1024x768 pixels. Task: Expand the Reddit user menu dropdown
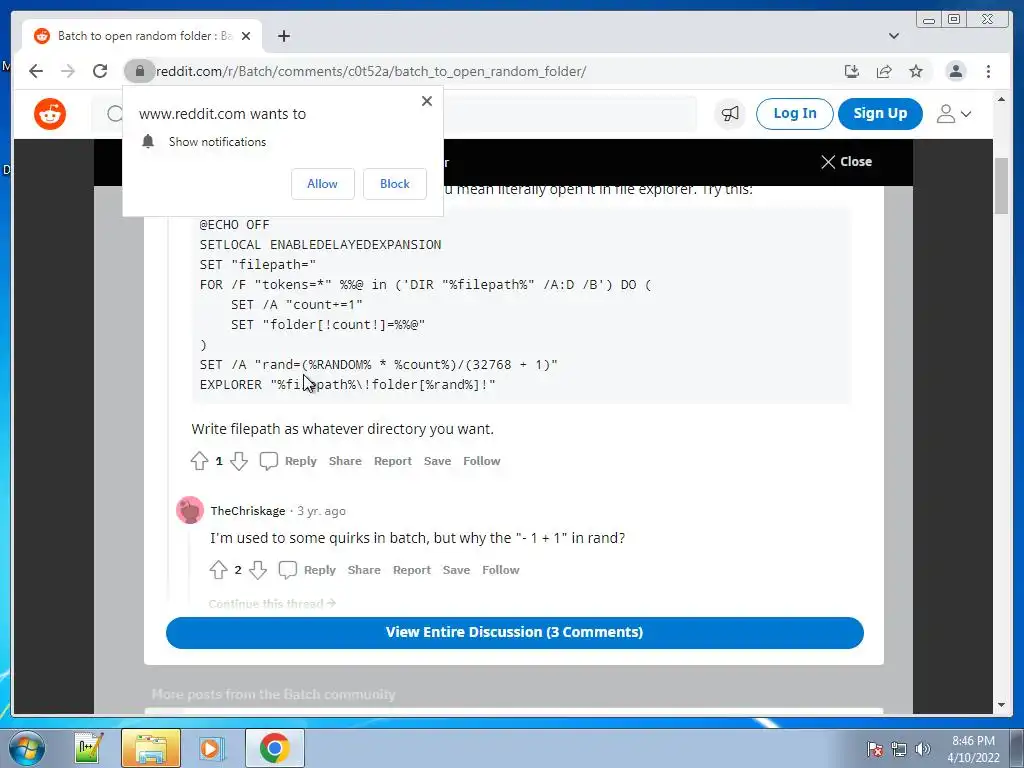click(953, 114)
